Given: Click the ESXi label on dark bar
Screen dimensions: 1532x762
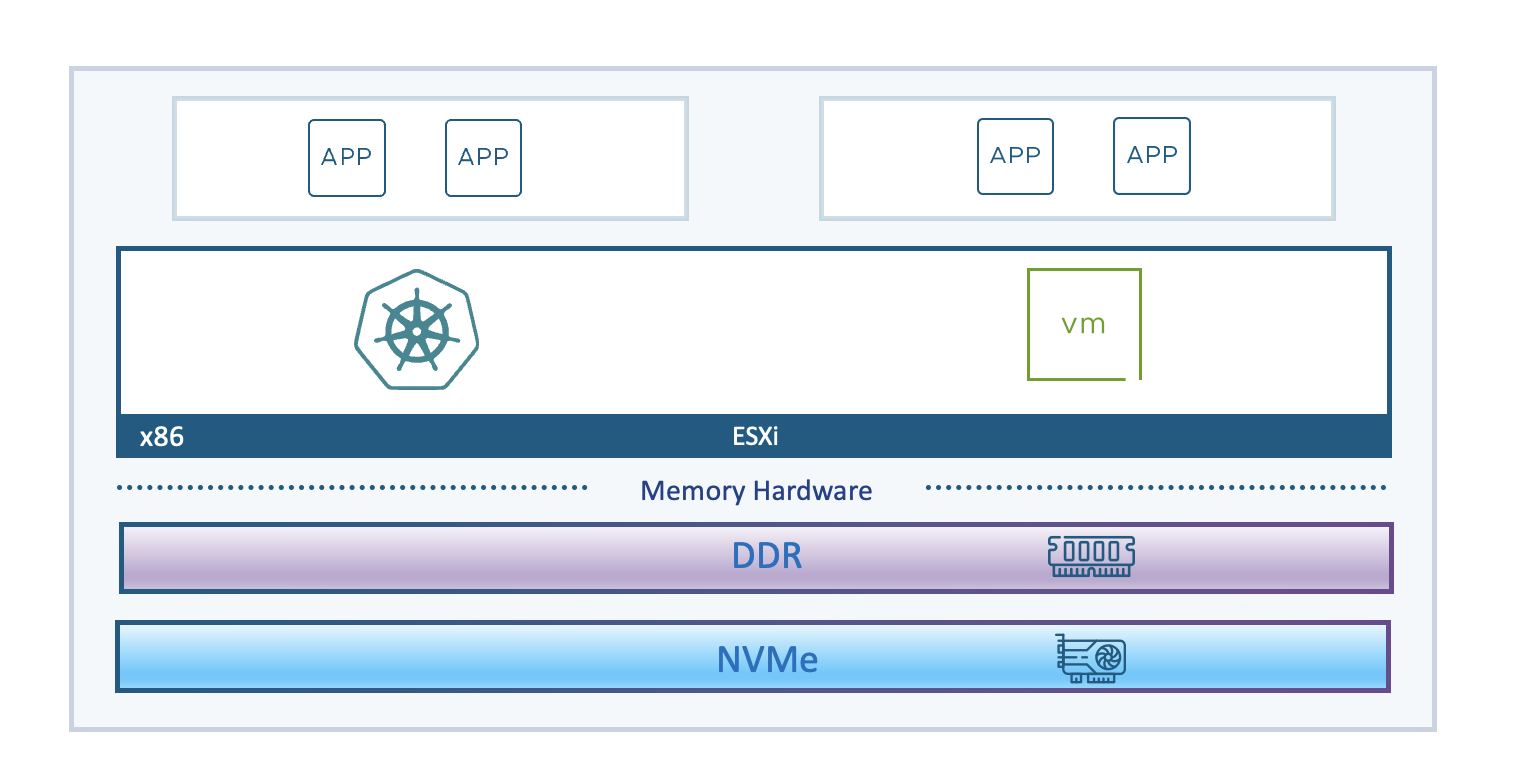Looking at the screenshot, I should coord(754,437).
